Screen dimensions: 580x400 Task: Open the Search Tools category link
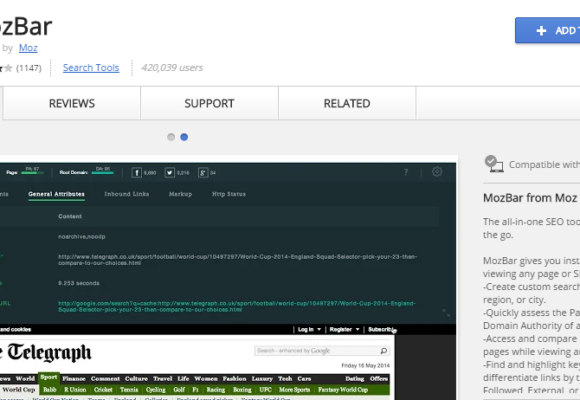point(91,68)
